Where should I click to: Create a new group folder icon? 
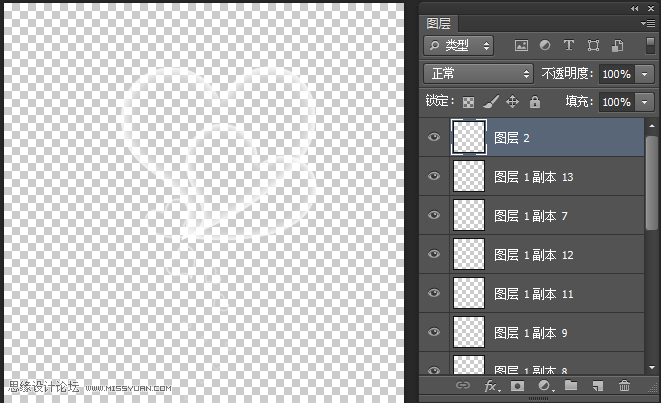tap(571, 385)
